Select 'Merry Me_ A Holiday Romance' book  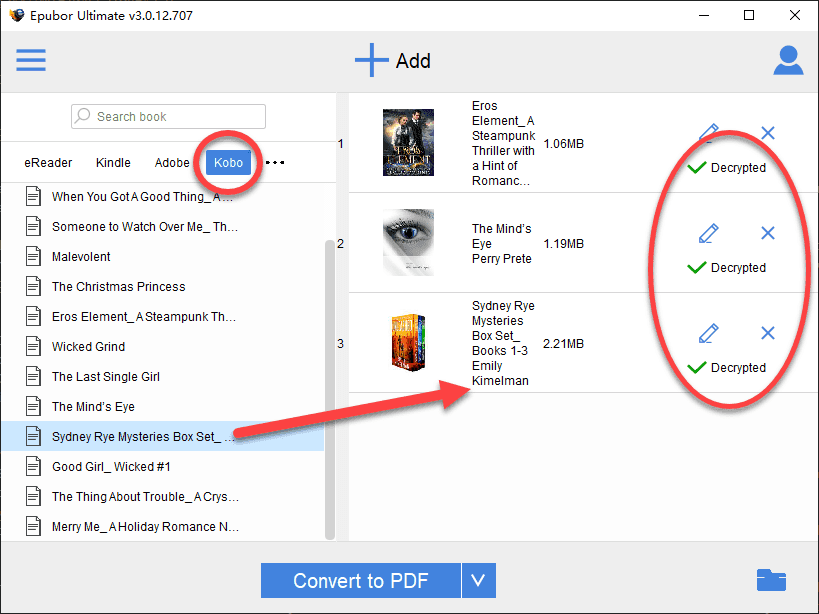163,526
